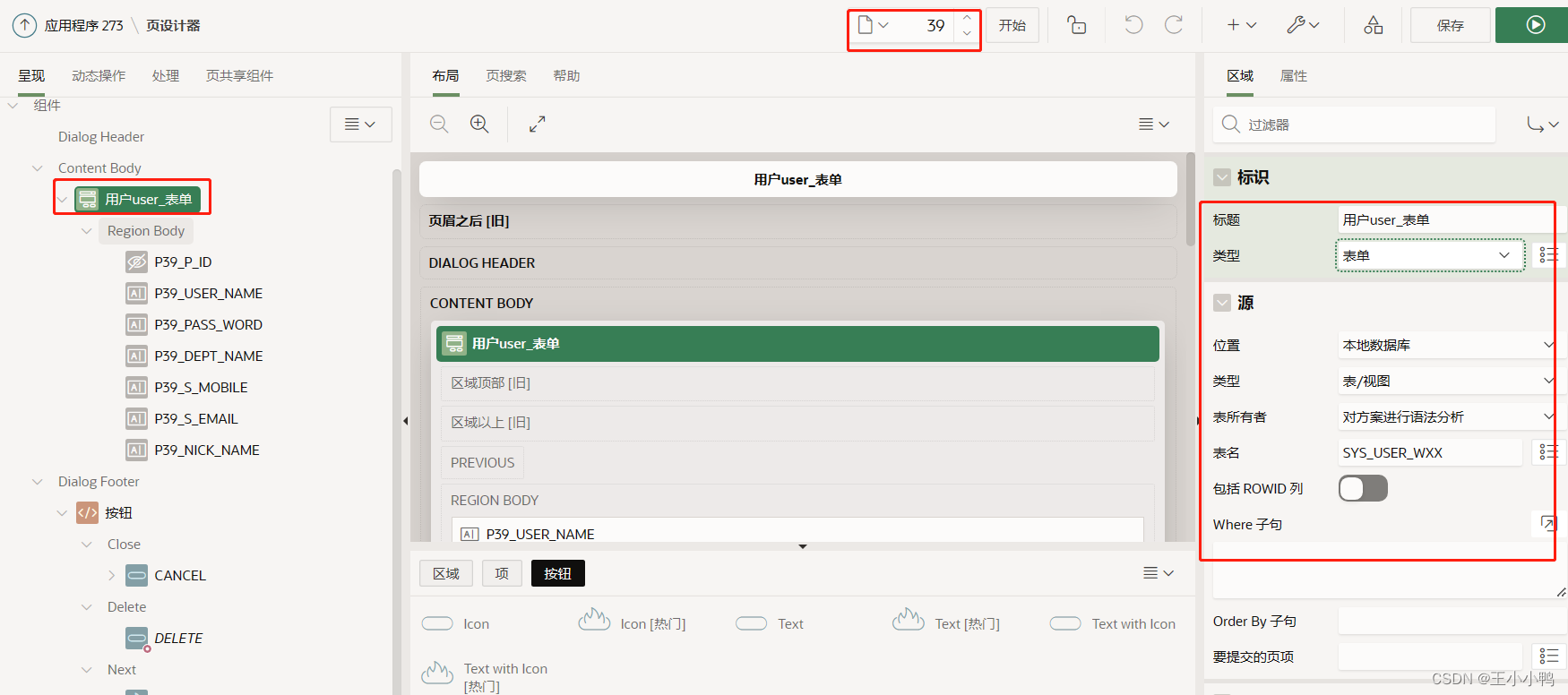Screen dimensions: 1568x695
Task: Open the 帮助 tab
Action: click(x=566, y=76)
